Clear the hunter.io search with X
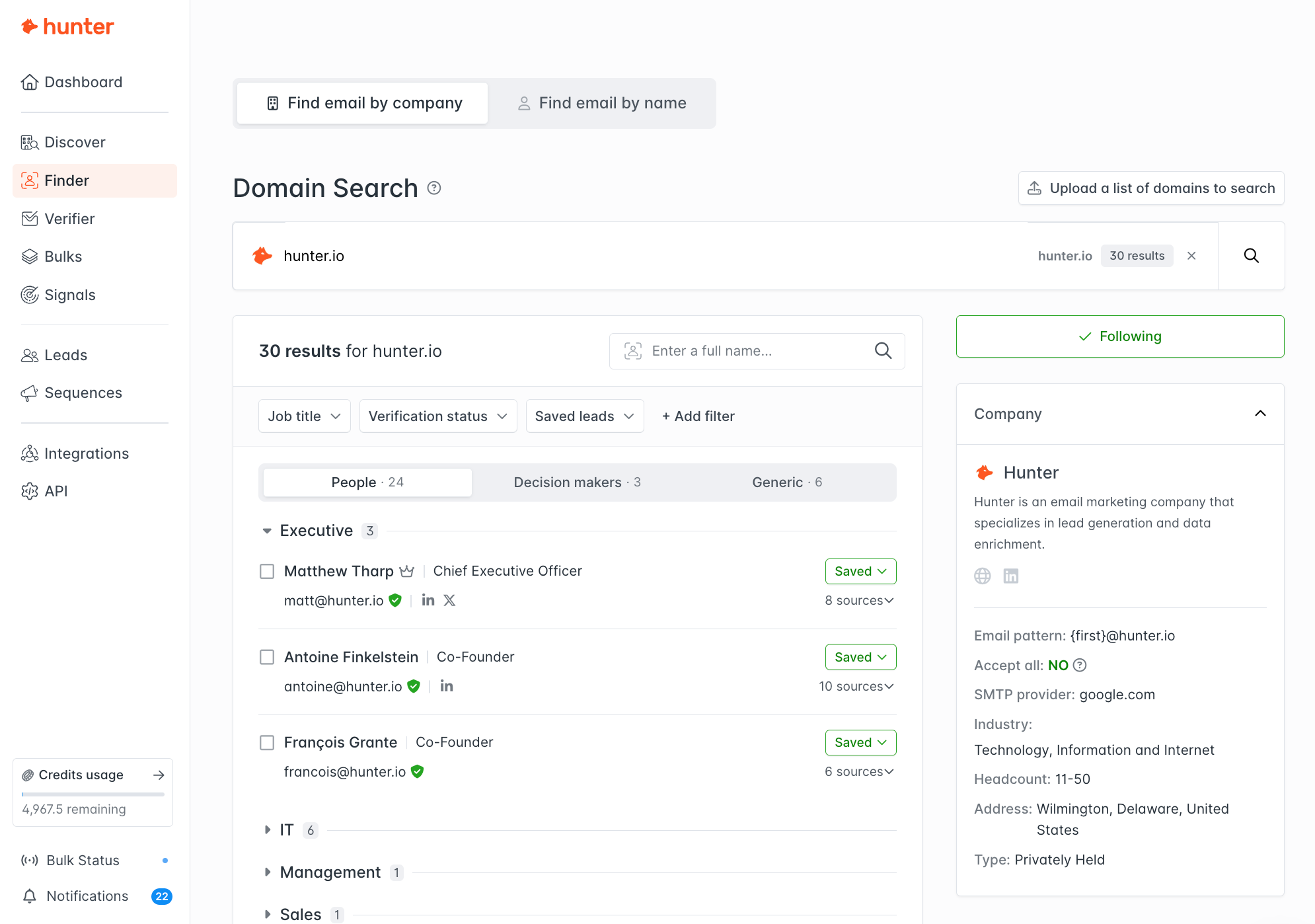 tap(1191, 256)
